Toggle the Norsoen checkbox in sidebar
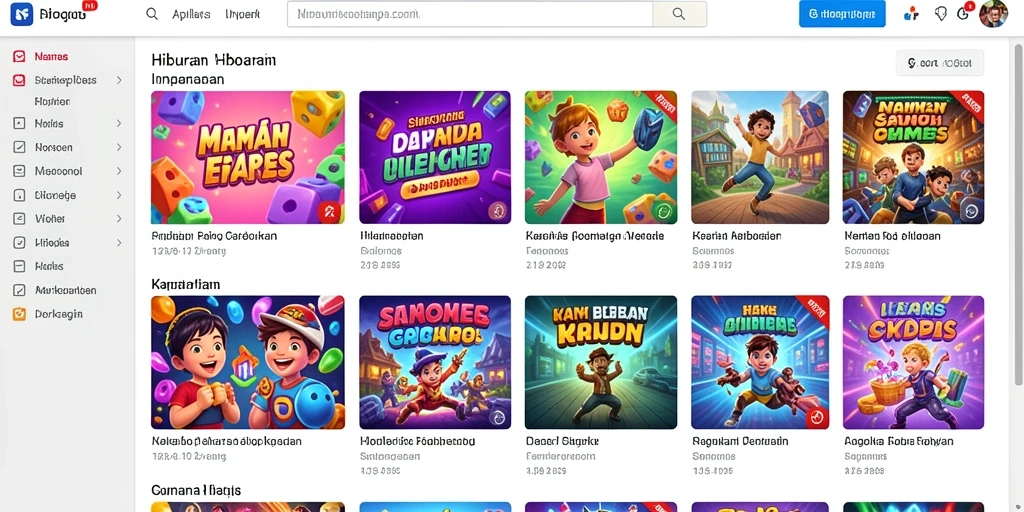 click(x=20, y=148)
